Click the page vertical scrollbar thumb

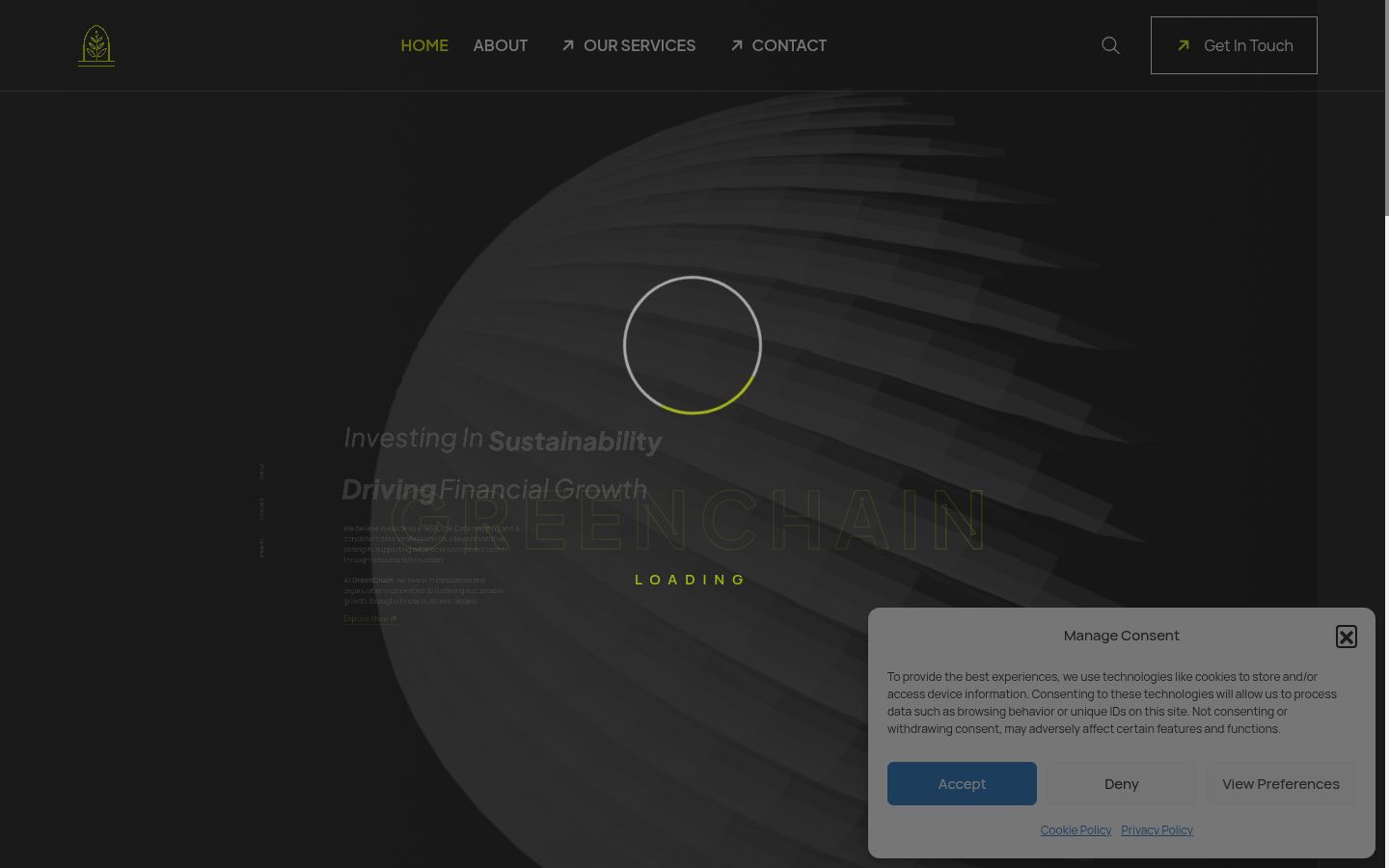point(1386,108)
